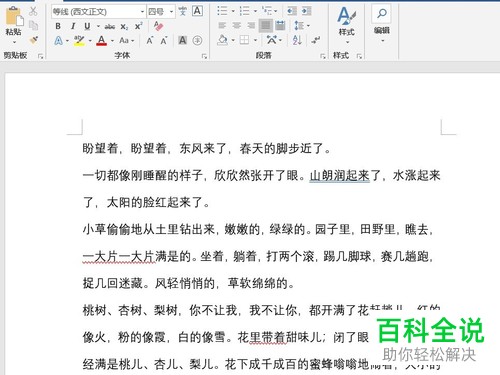Select the Format Painter brush icon
500x375 pixels.
point(33,40)
